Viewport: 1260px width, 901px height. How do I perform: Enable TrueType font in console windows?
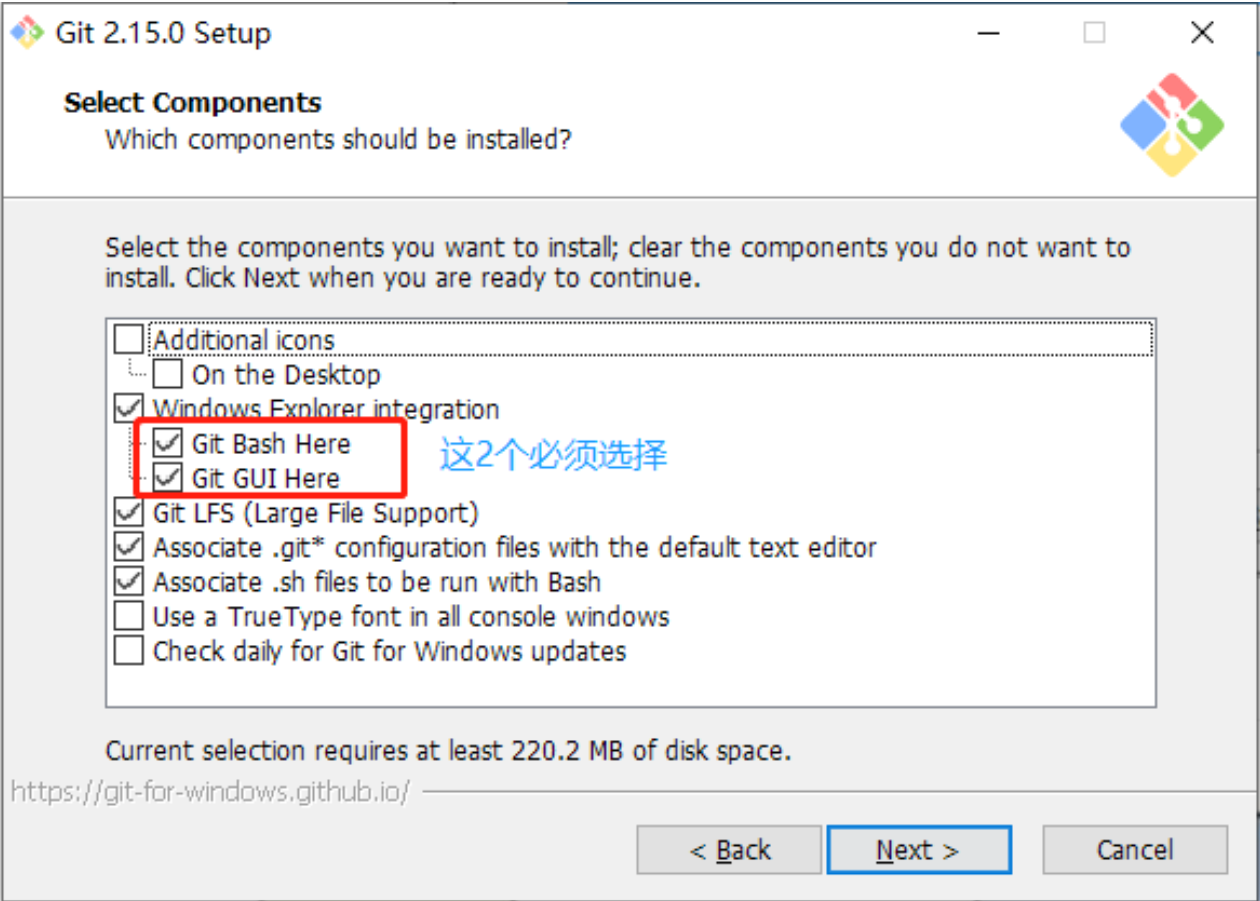[x=129, y=616]
